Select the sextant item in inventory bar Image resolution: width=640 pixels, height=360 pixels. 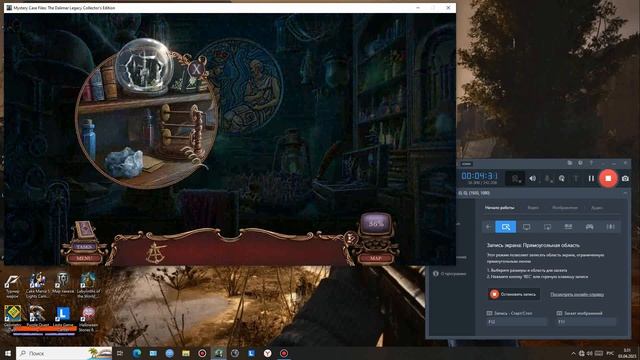[156, 253]
